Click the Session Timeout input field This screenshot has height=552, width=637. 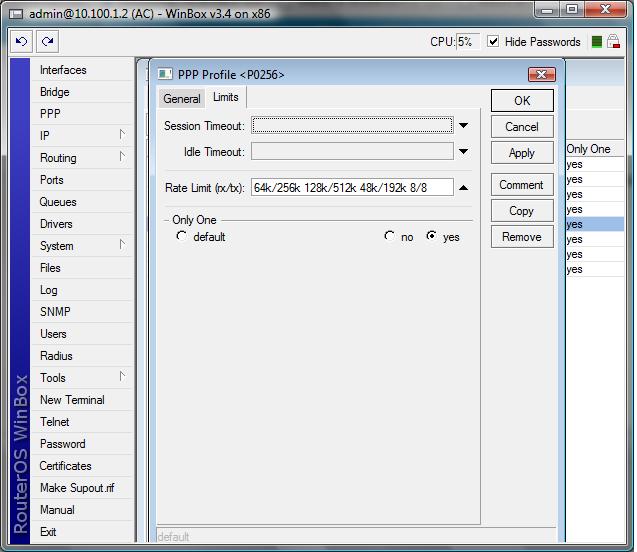click(352, 125)
